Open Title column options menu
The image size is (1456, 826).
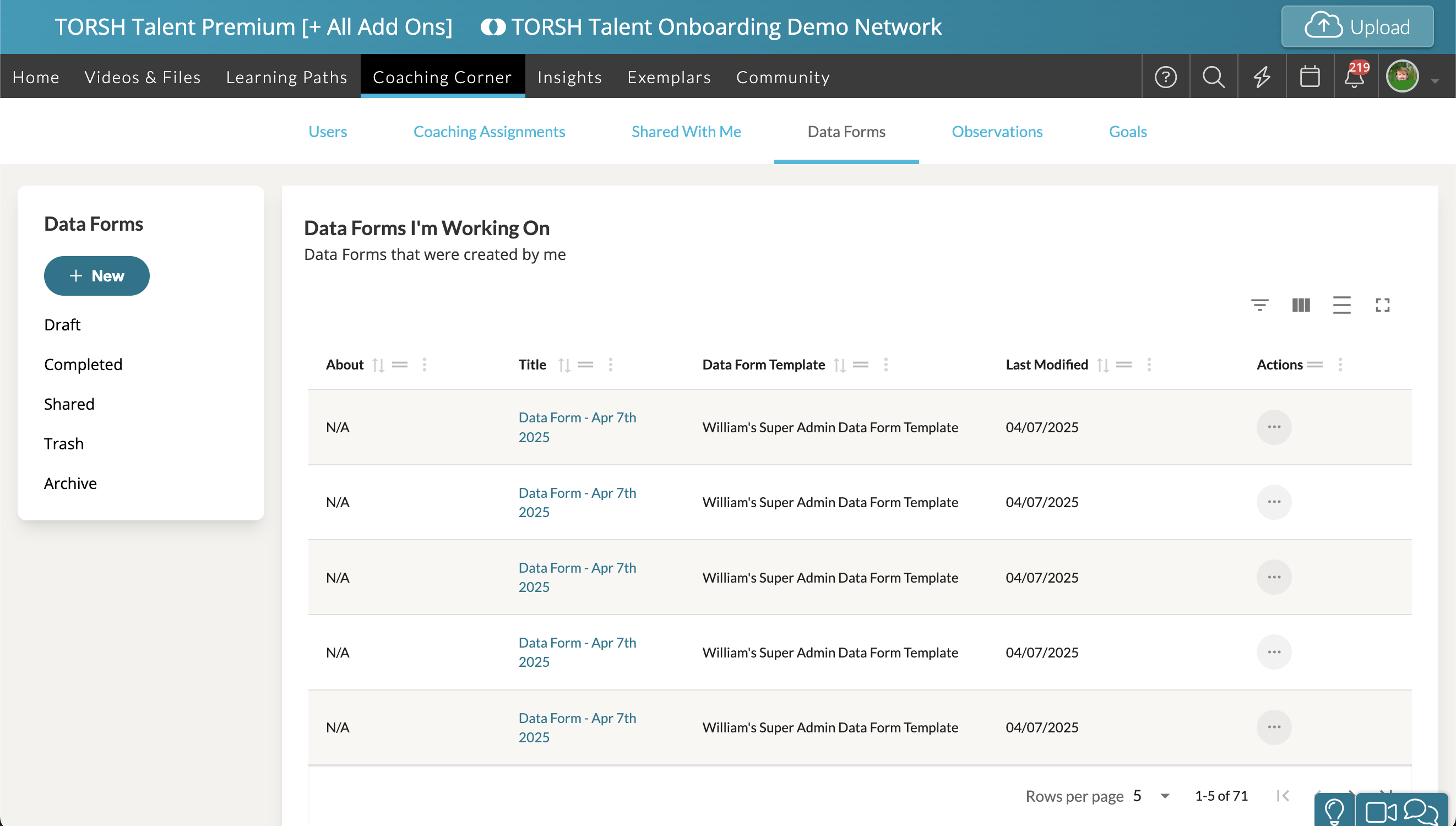click(610, 365)
